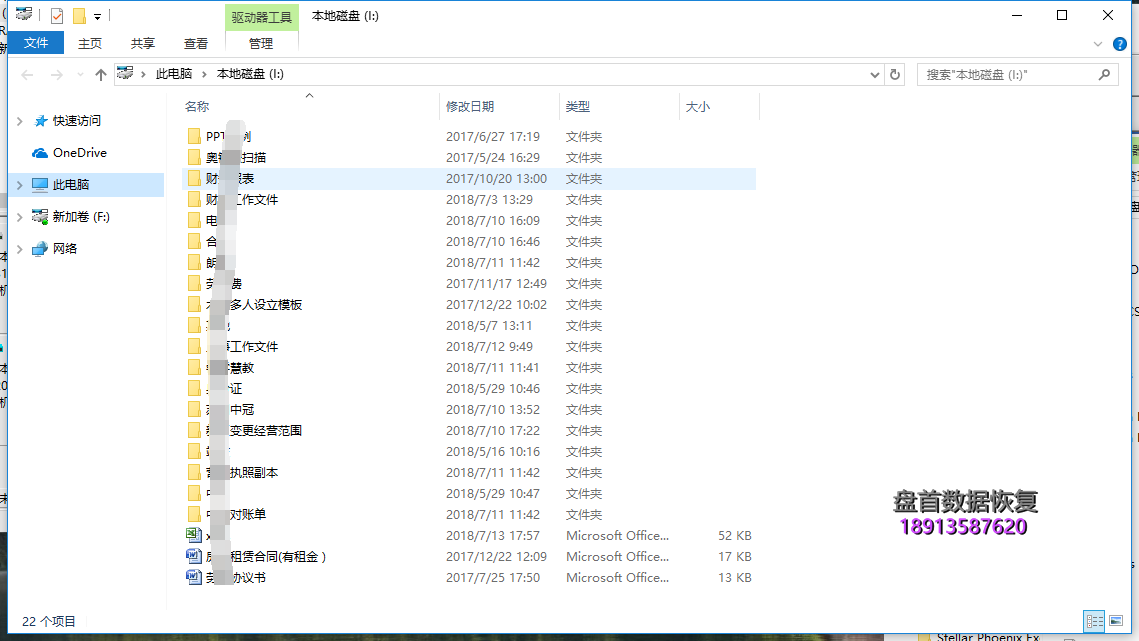1139x641 pixels.
Task: Open the Help question mark icon
Action: (x=1119, y=44)
